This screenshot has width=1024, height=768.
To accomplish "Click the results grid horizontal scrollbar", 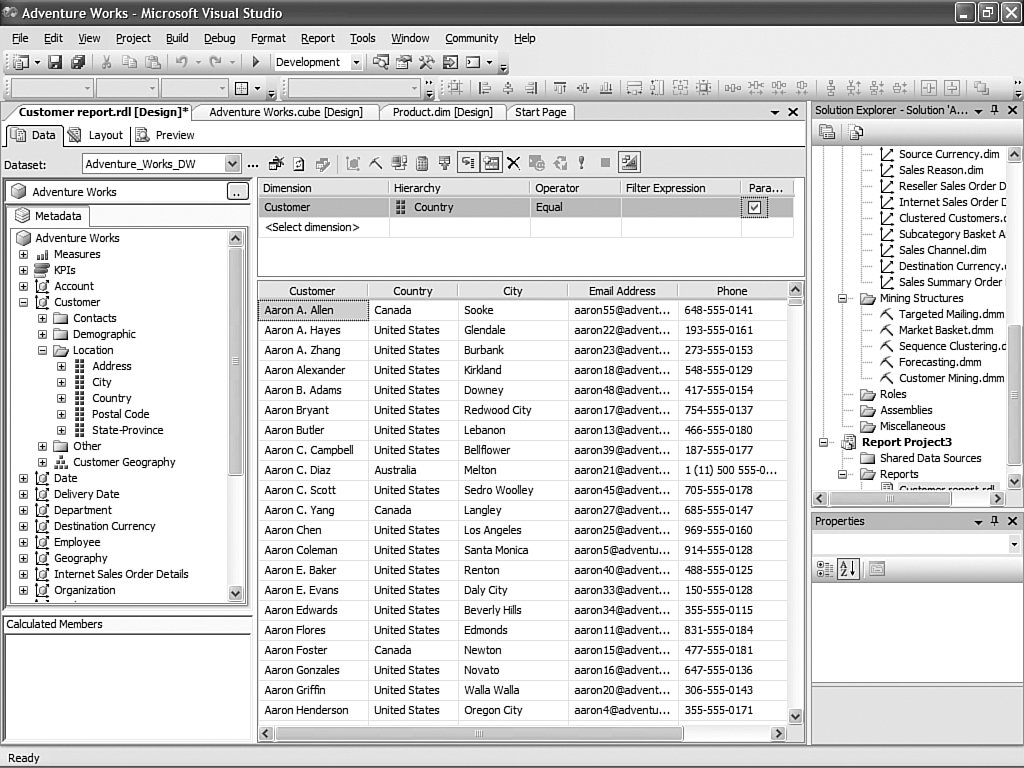I will point(479,733).
